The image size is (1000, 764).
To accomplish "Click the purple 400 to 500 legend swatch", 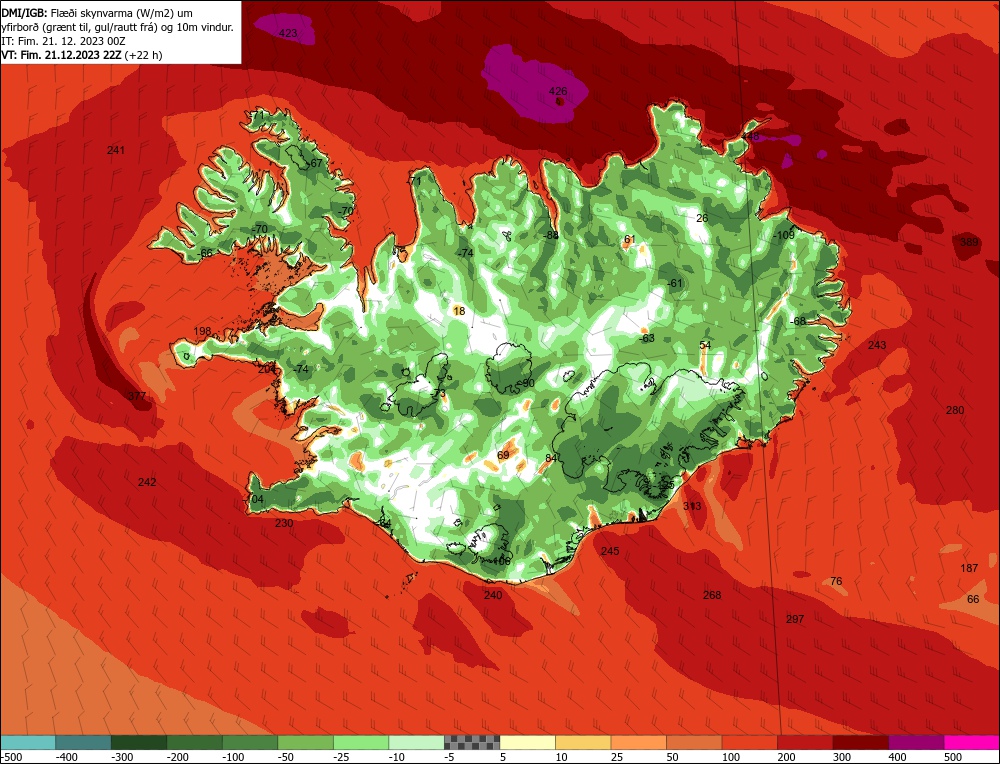I will (916, 742).
